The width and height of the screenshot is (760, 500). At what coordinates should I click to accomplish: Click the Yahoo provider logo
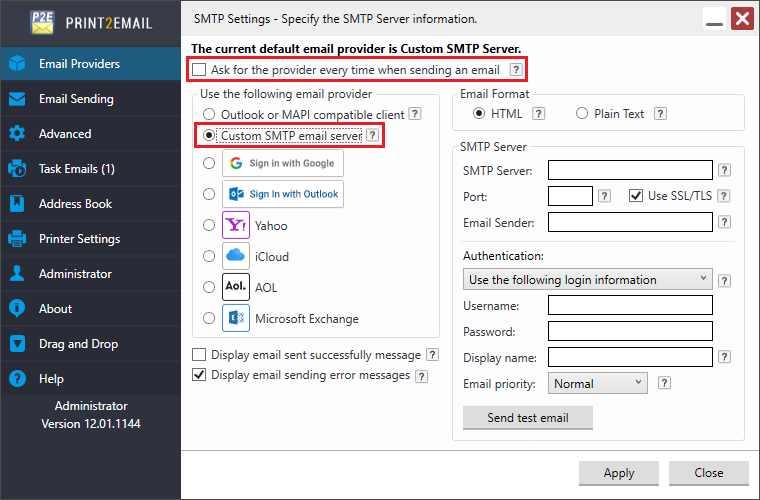click(236, 225)
